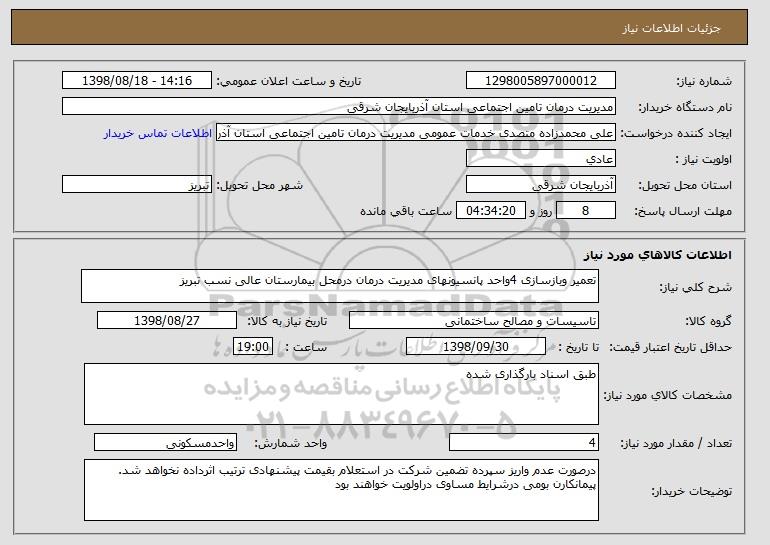Click the delivery province field آذربایجان شرقی
This screenshot has width=770, height=545.
click(541, 185)
